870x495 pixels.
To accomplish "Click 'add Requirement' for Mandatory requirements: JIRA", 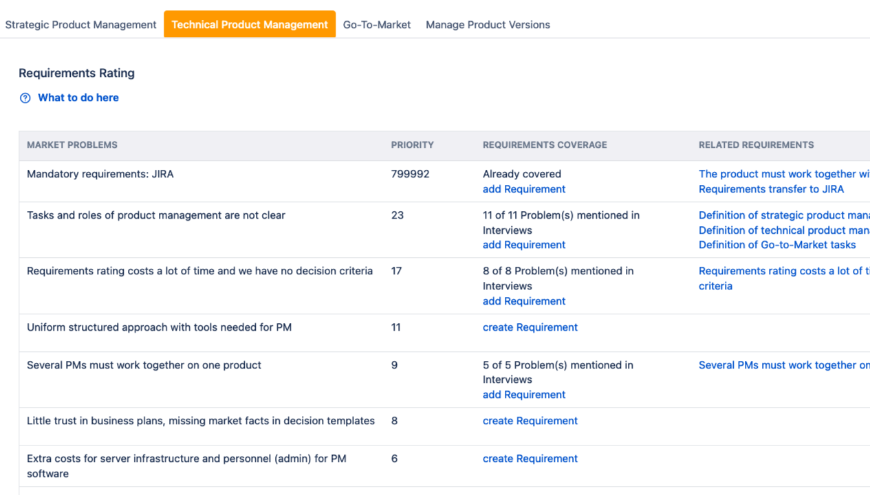I will coord(524,189).
